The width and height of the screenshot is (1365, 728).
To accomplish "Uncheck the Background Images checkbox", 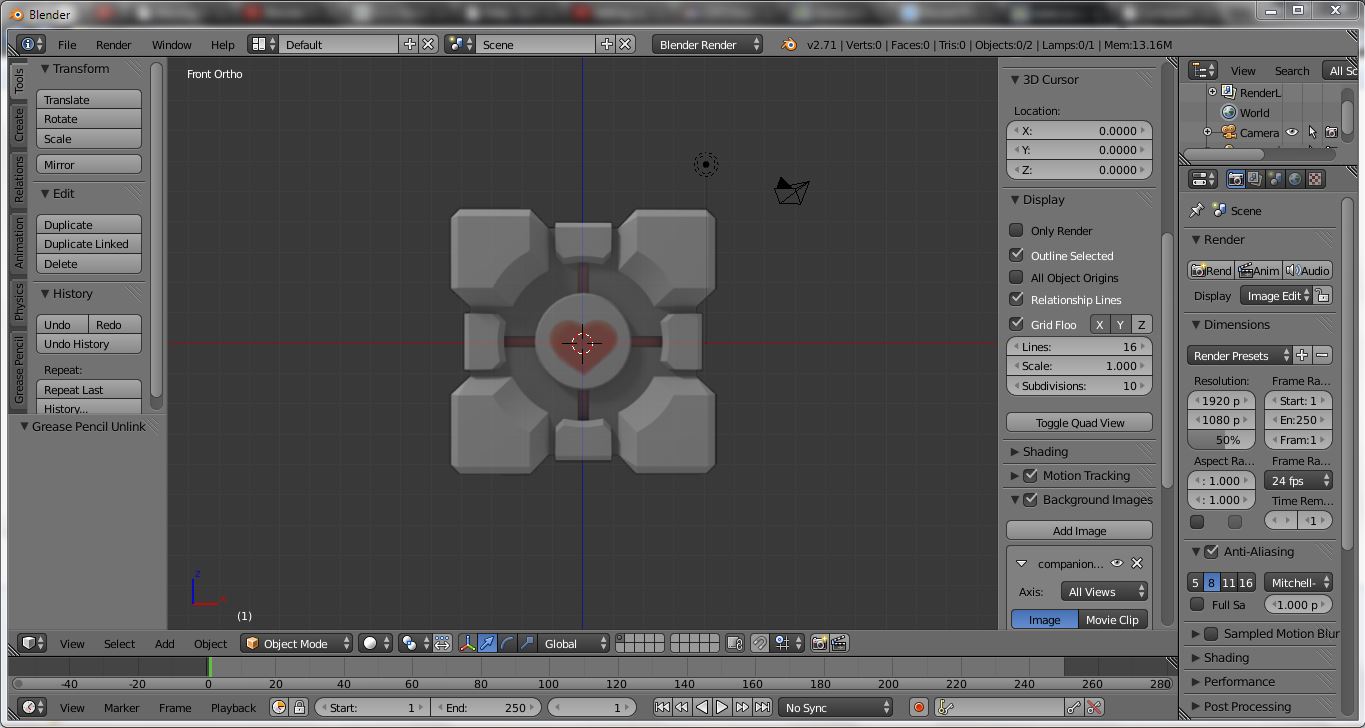I will click(x=1030, y=499).
